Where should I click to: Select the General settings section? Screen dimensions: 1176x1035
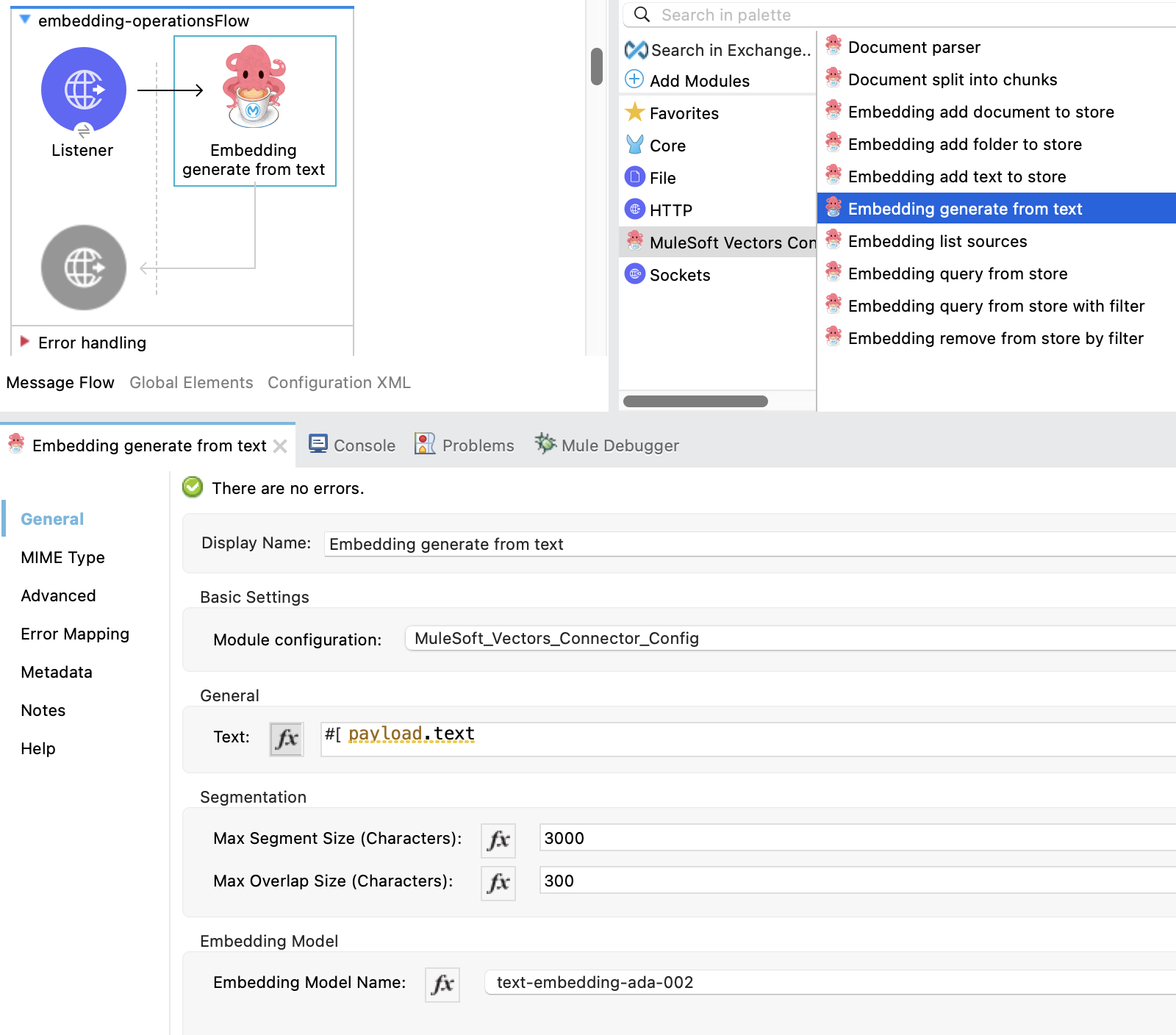point(52,519)
